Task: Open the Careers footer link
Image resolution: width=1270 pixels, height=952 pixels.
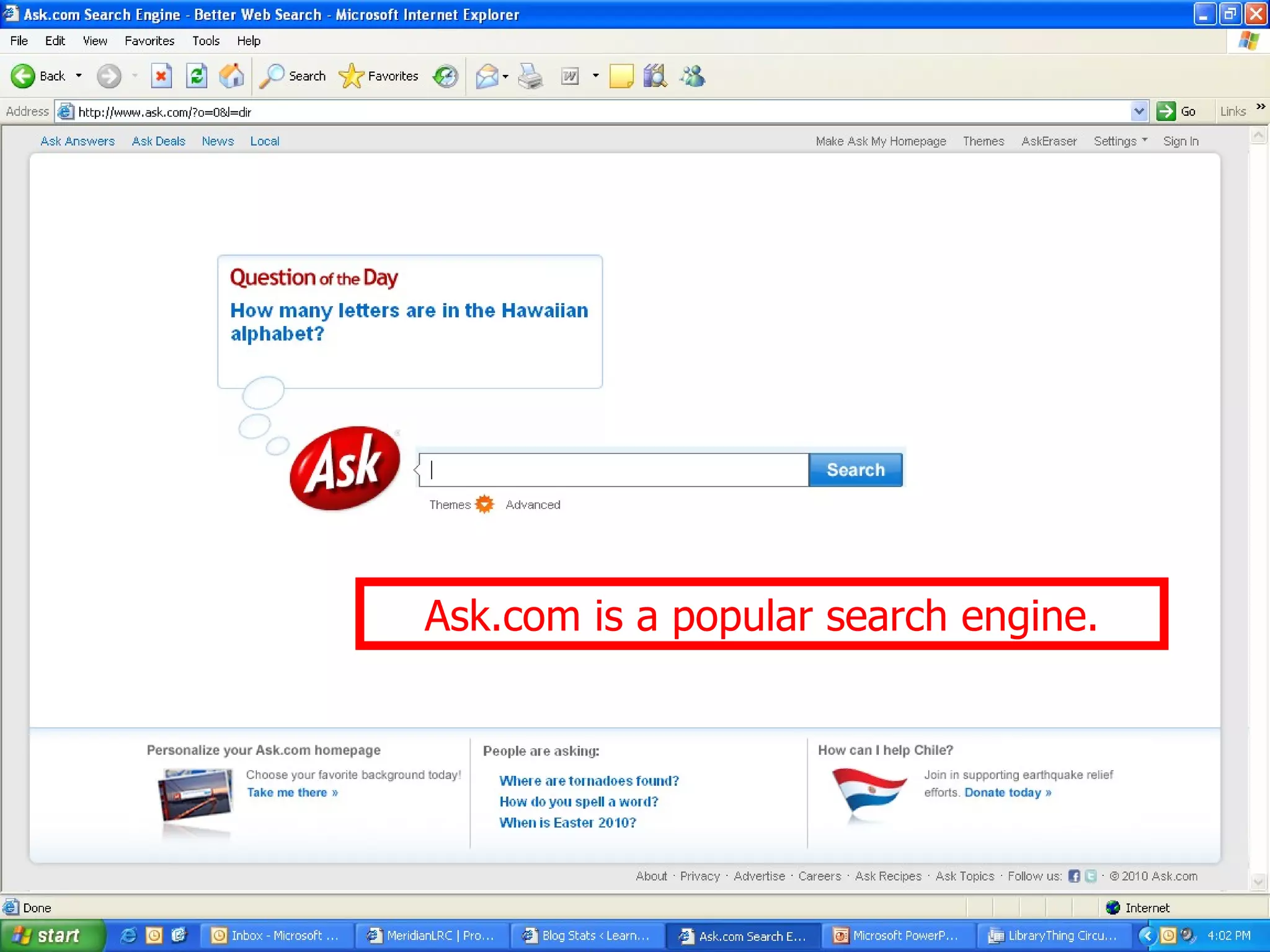Action: 819,876
